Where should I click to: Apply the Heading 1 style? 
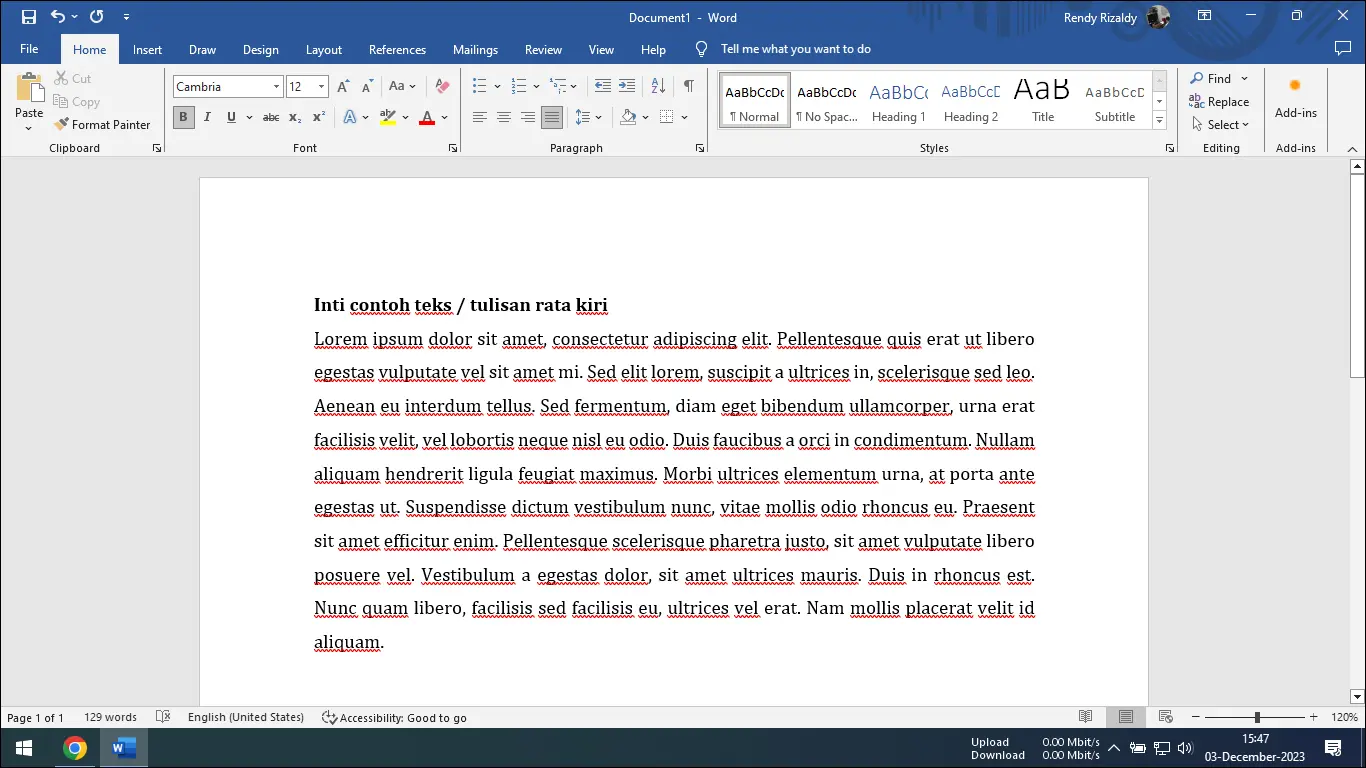point(898,100)
